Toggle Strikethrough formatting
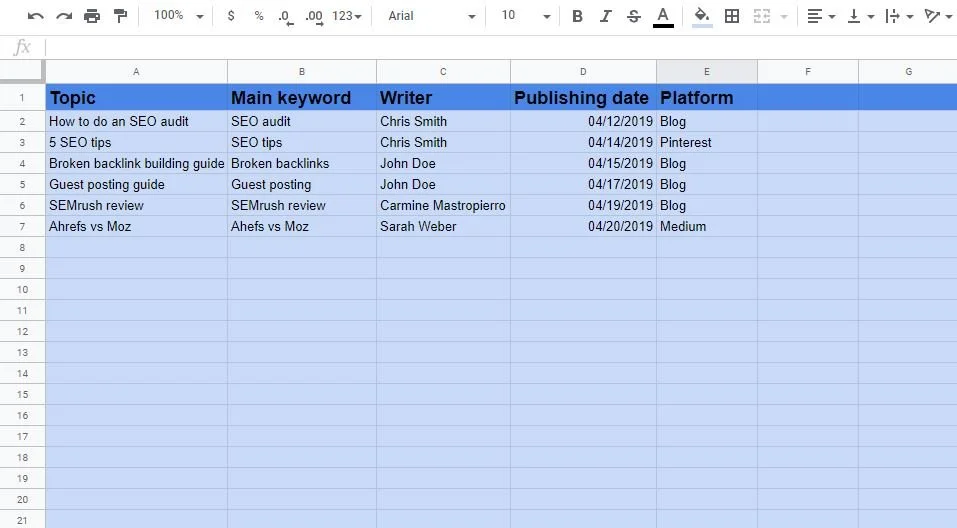Viewport: 957px width, 528px height. coord(634,16)
